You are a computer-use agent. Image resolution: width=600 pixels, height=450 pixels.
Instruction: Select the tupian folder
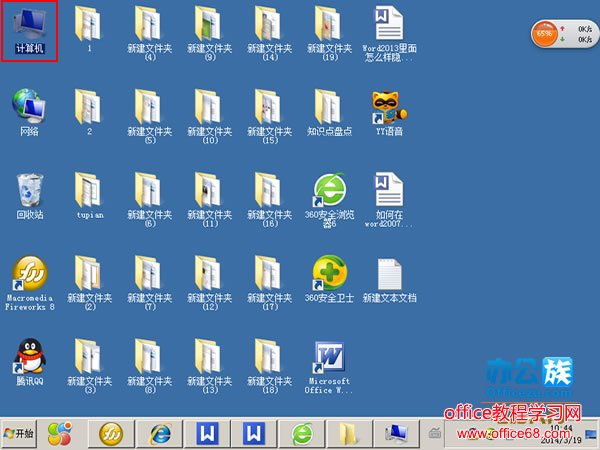pos(89,189)
